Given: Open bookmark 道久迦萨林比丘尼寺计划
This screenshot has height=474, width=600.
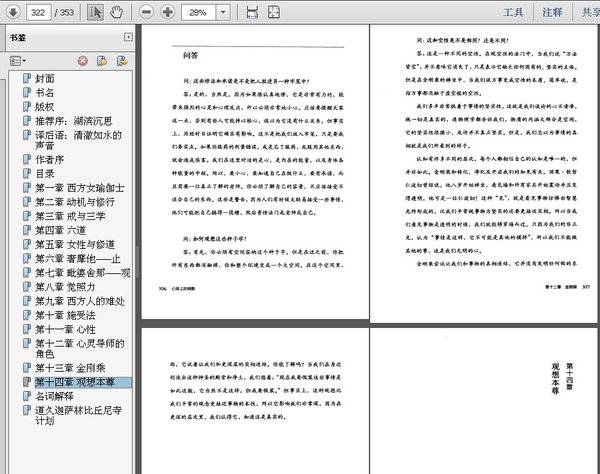Looking at the screenshot, I should [x=78, y=415].
